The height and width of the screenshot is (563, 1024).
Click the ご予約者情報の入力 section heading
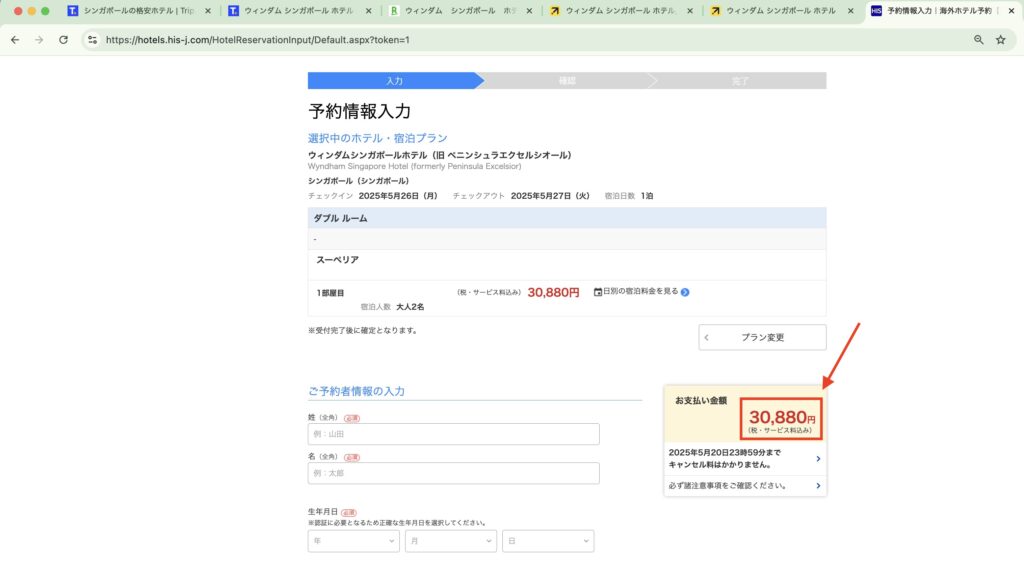coord(357,391)
